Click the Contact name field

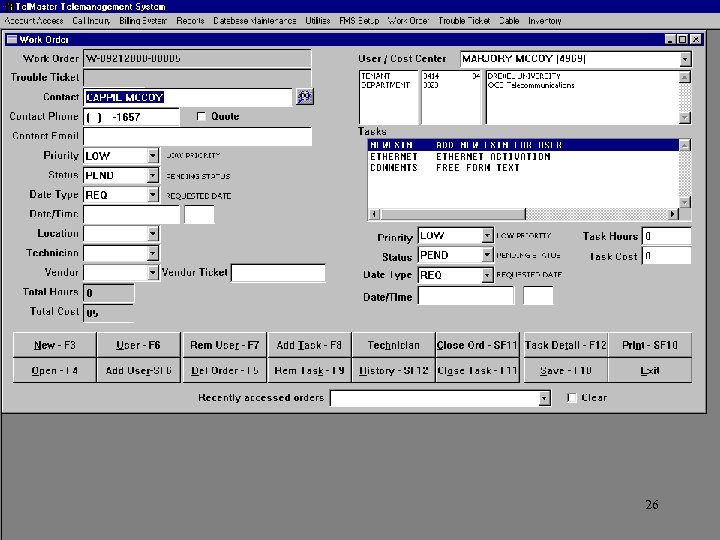[x=188, y=97]
